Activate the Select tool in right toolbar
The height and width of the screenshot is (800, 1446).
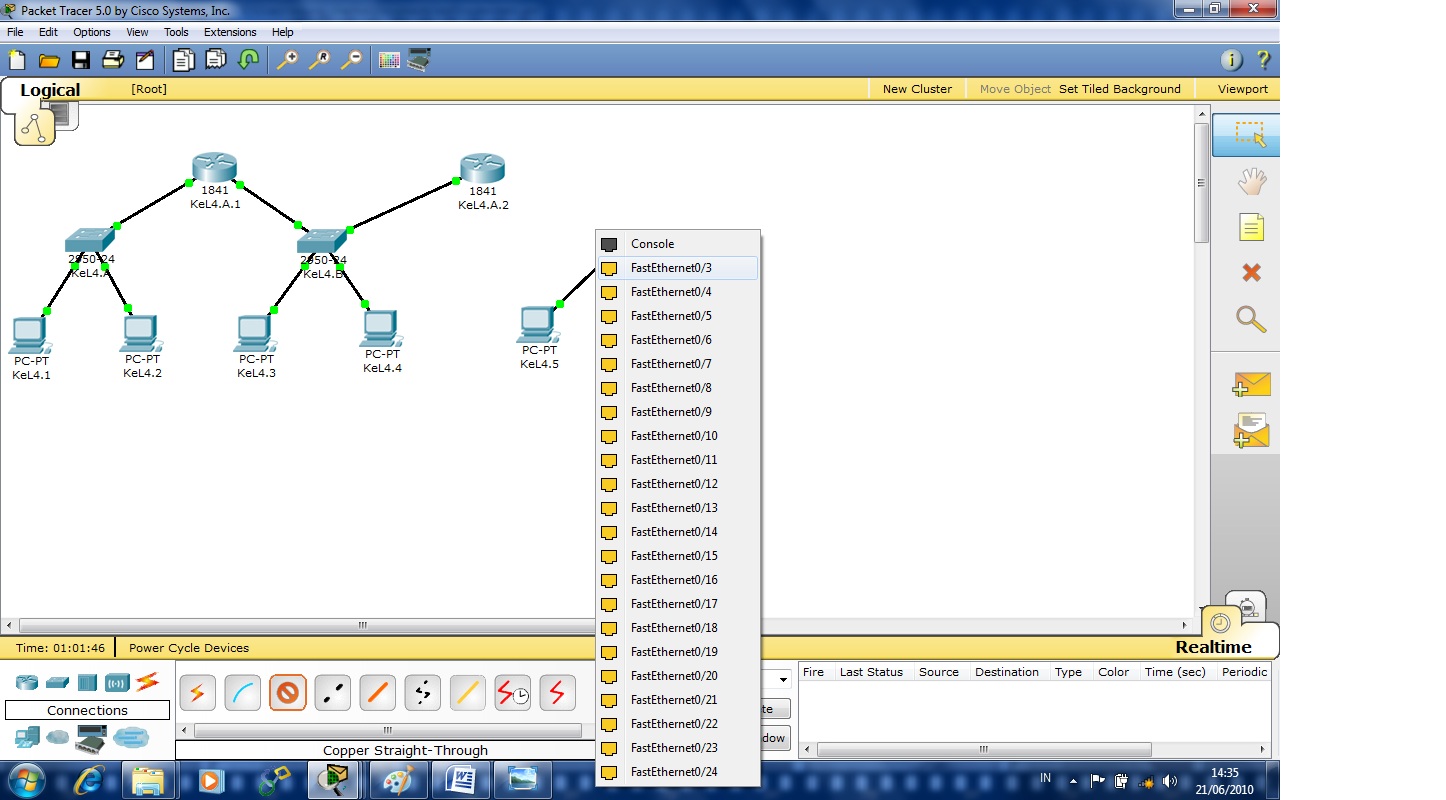point(1248,134)
